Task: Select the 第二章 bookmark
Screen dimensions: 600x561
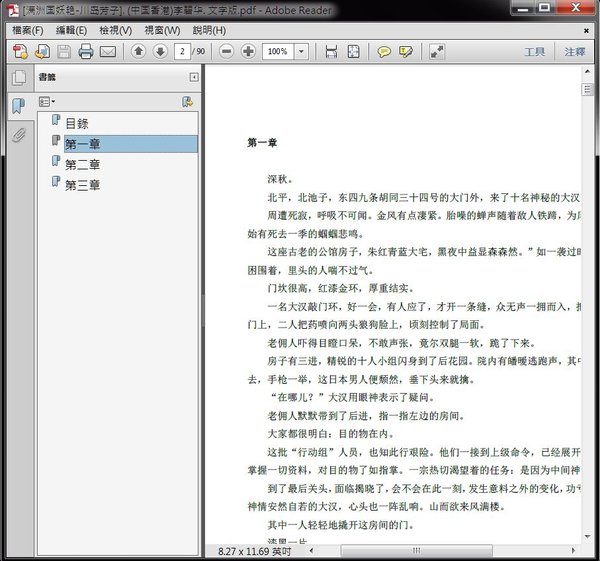Action: point(82,164)
